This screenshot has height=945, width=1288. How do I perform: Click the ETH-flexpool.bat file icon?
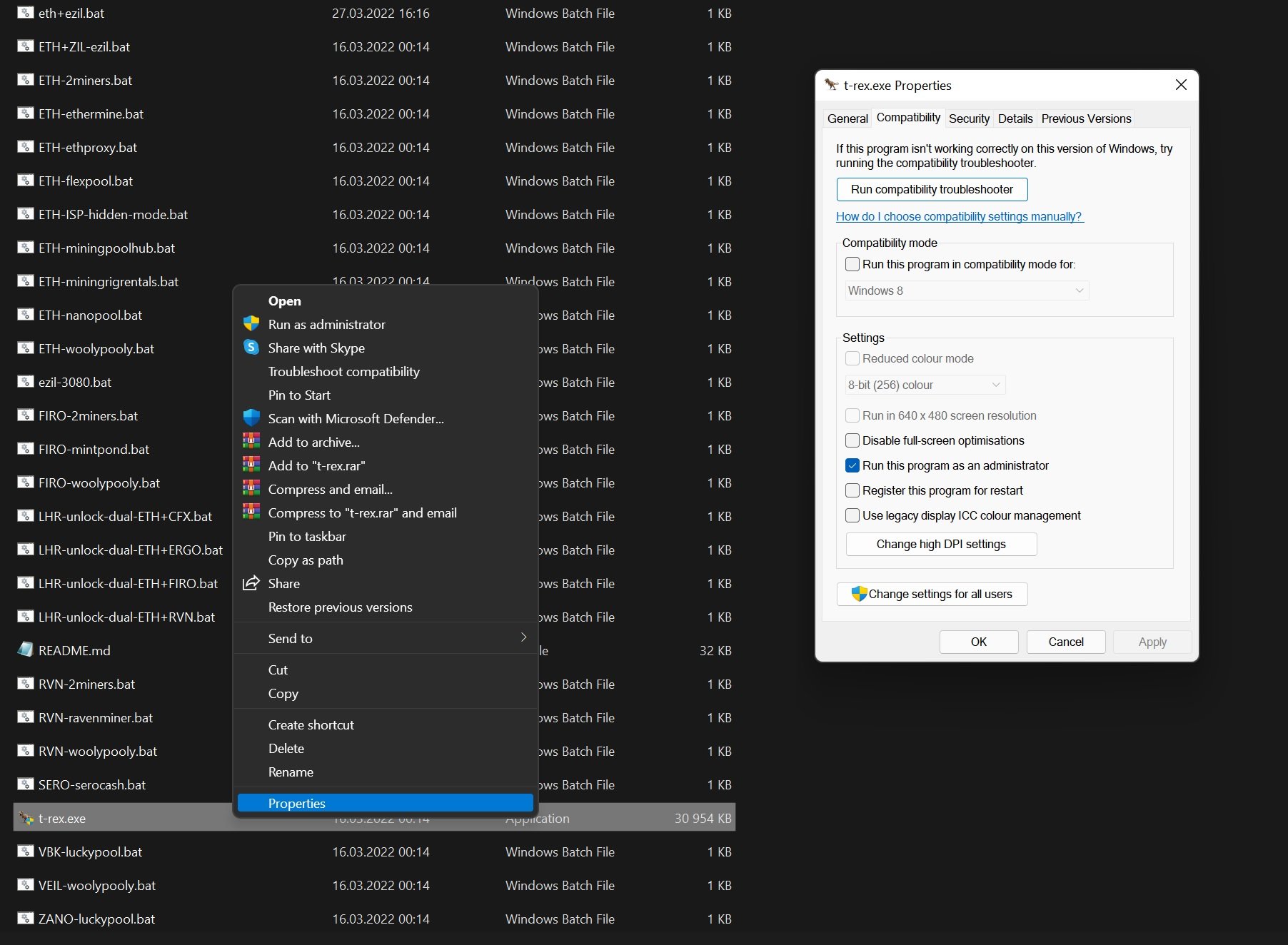coord(26,181)
